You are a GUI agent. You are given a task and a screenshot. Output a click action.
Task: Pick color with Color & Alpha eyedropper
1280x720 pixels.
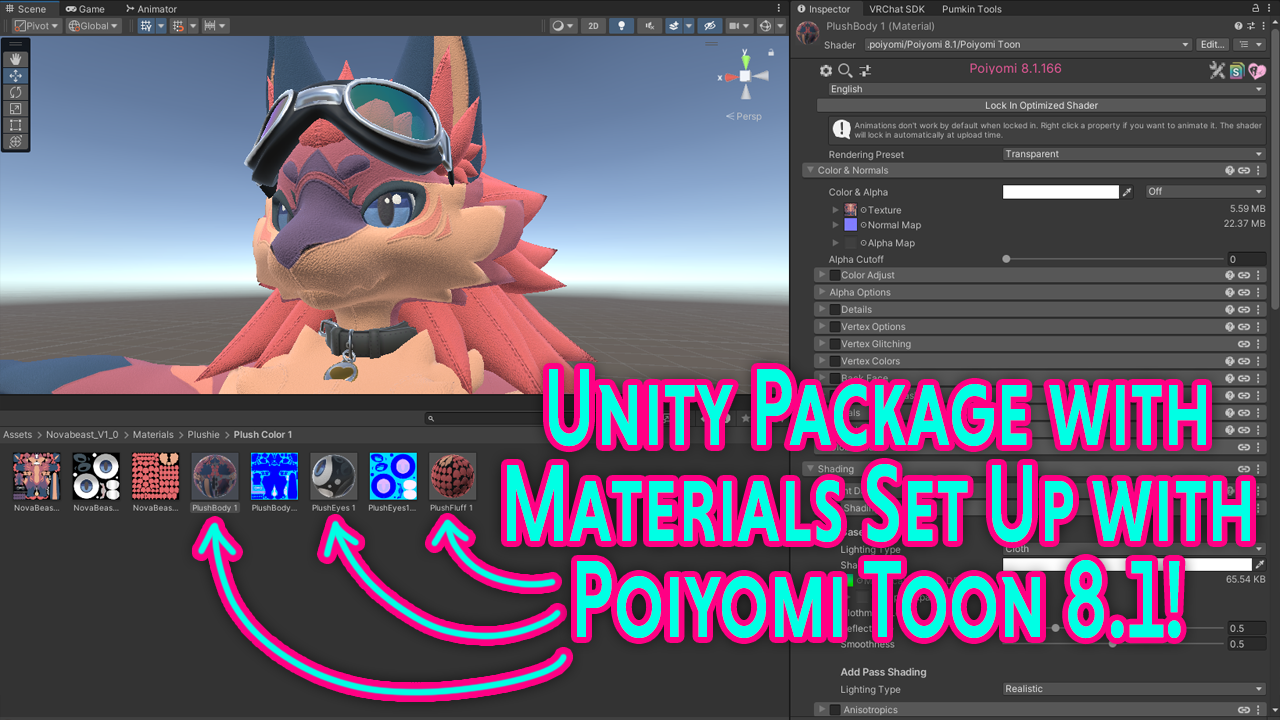(x=1128, y=192)
